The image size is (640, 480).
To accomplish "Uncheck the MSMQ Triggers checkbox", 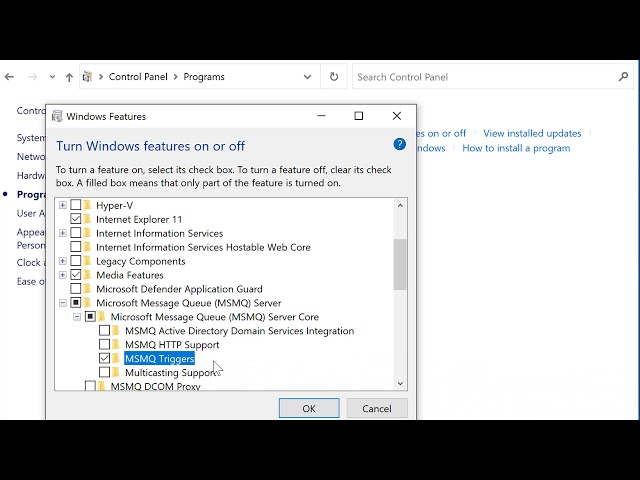I will (104, 358).
